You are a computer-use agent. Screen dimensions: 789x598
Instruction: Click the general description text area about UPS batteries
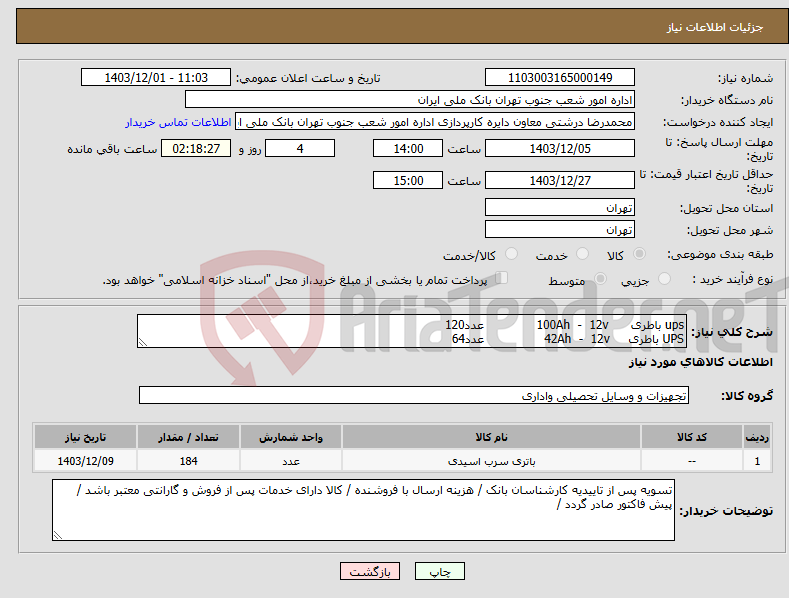[412, 331]
